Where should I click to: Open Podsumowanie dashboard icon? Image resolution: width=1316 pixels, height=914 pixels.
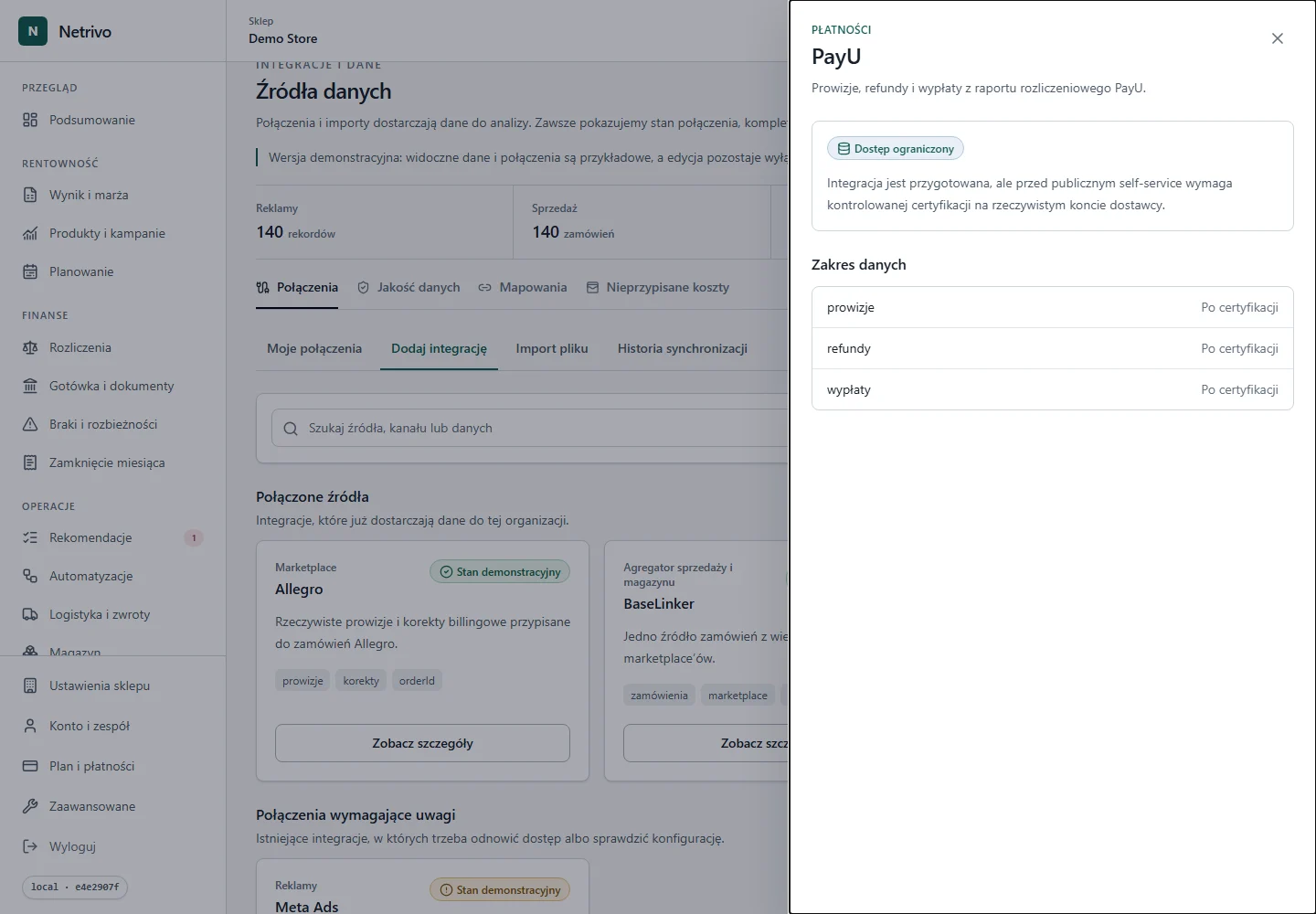click(x=30, y=120)
